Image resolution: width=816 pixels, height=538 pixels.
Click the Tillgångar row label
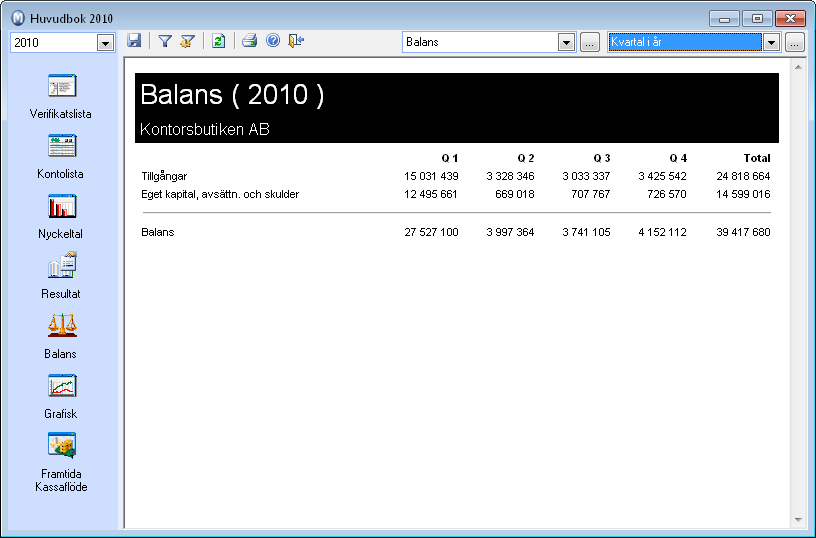pyautogui.click(x=164, y=176)
